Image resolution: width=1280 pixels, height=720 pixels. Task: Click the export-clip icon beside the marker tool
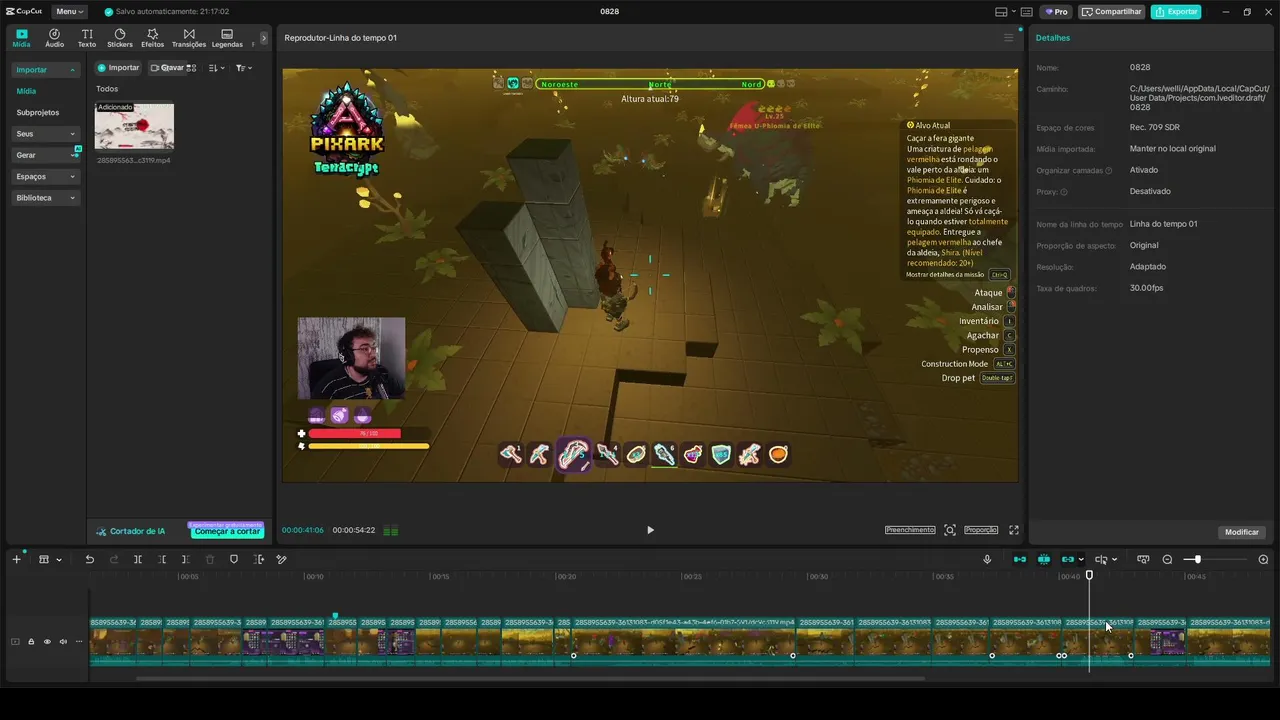[x=258, y=559]
